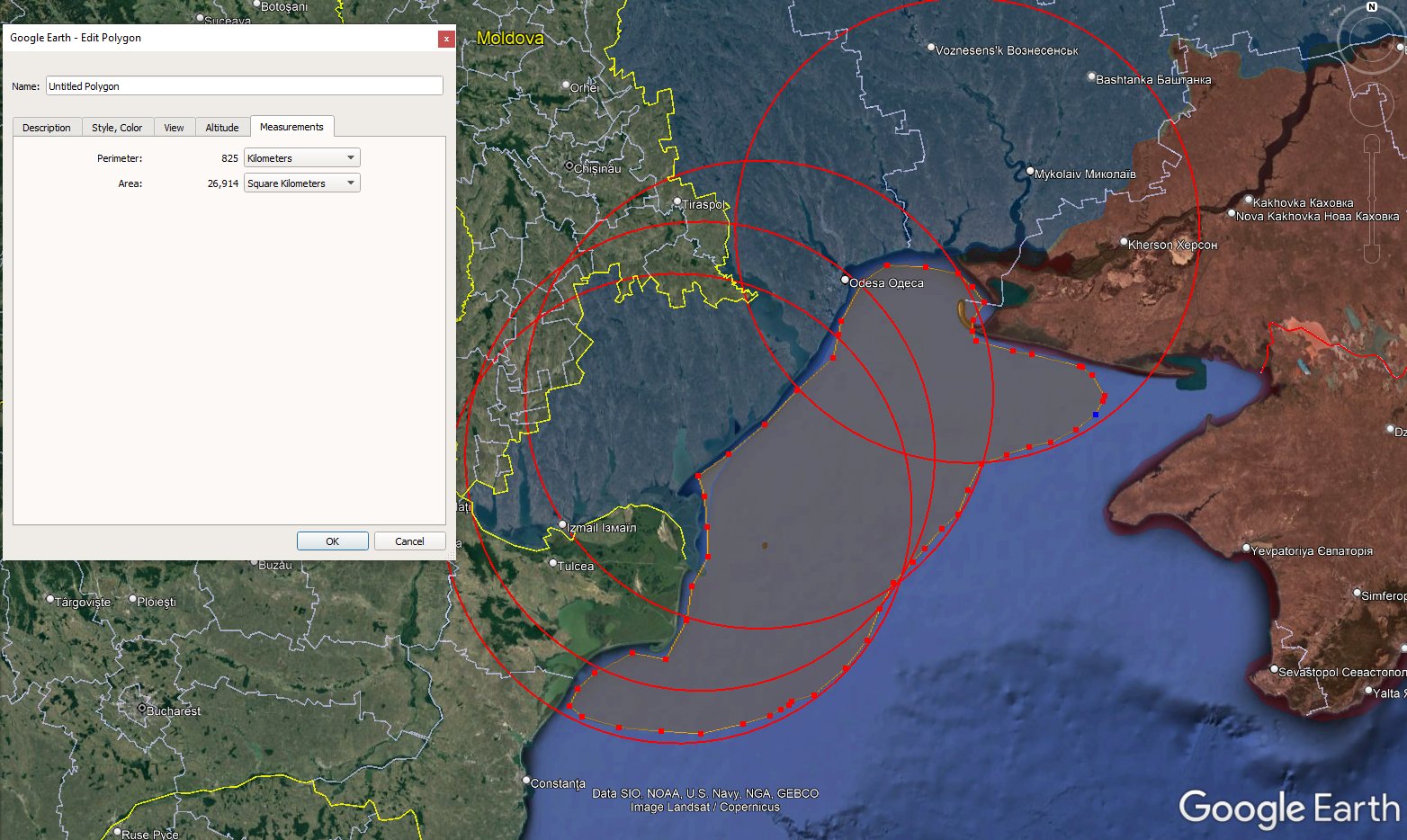Click the Yalta place label
The width and height of the screenshot is (1407, 840).
click(1390, 693)
